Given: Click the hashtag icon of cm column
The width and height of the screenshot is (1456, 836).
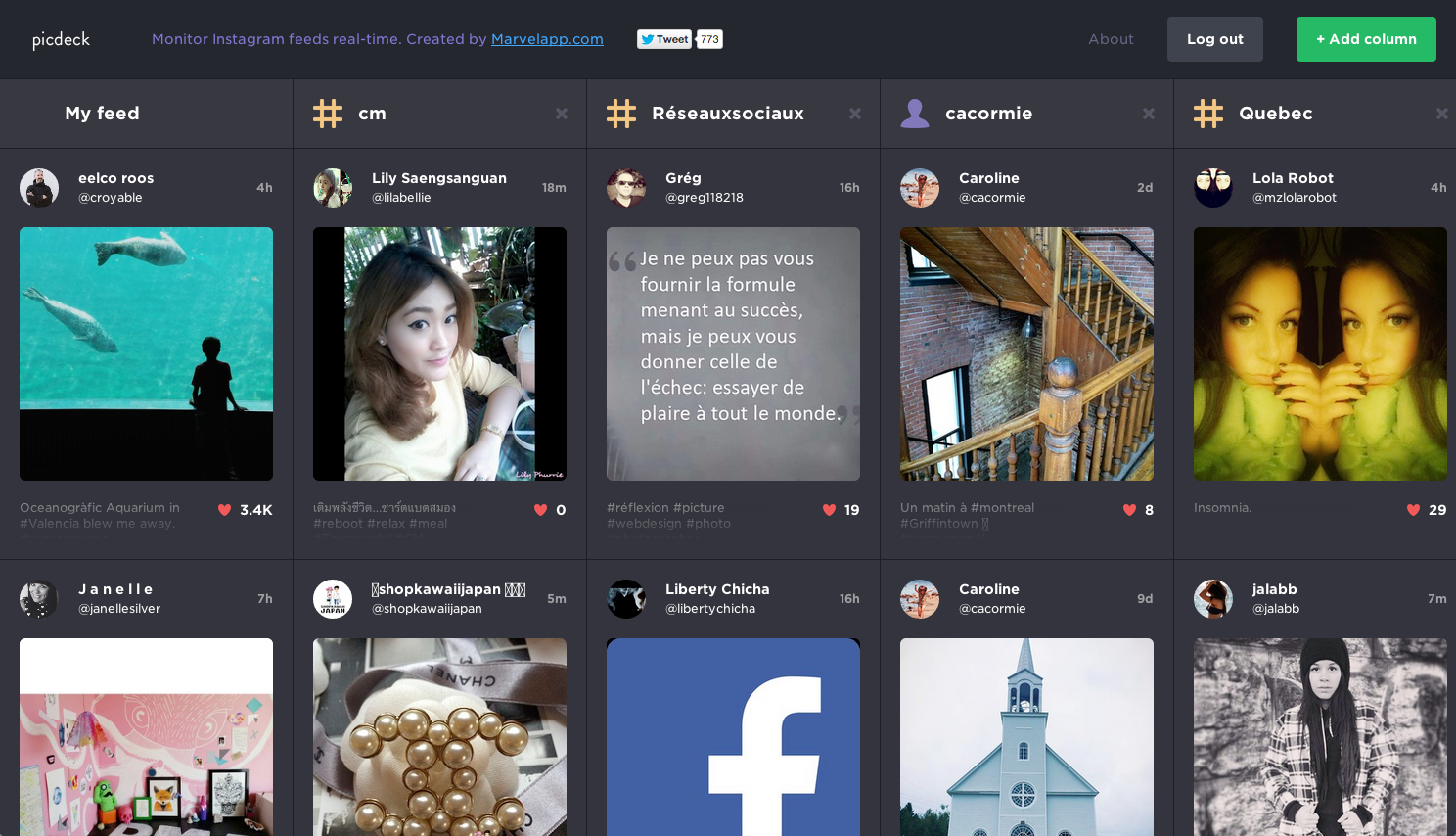Looking at the screenshot, I should tap(328, 114).
